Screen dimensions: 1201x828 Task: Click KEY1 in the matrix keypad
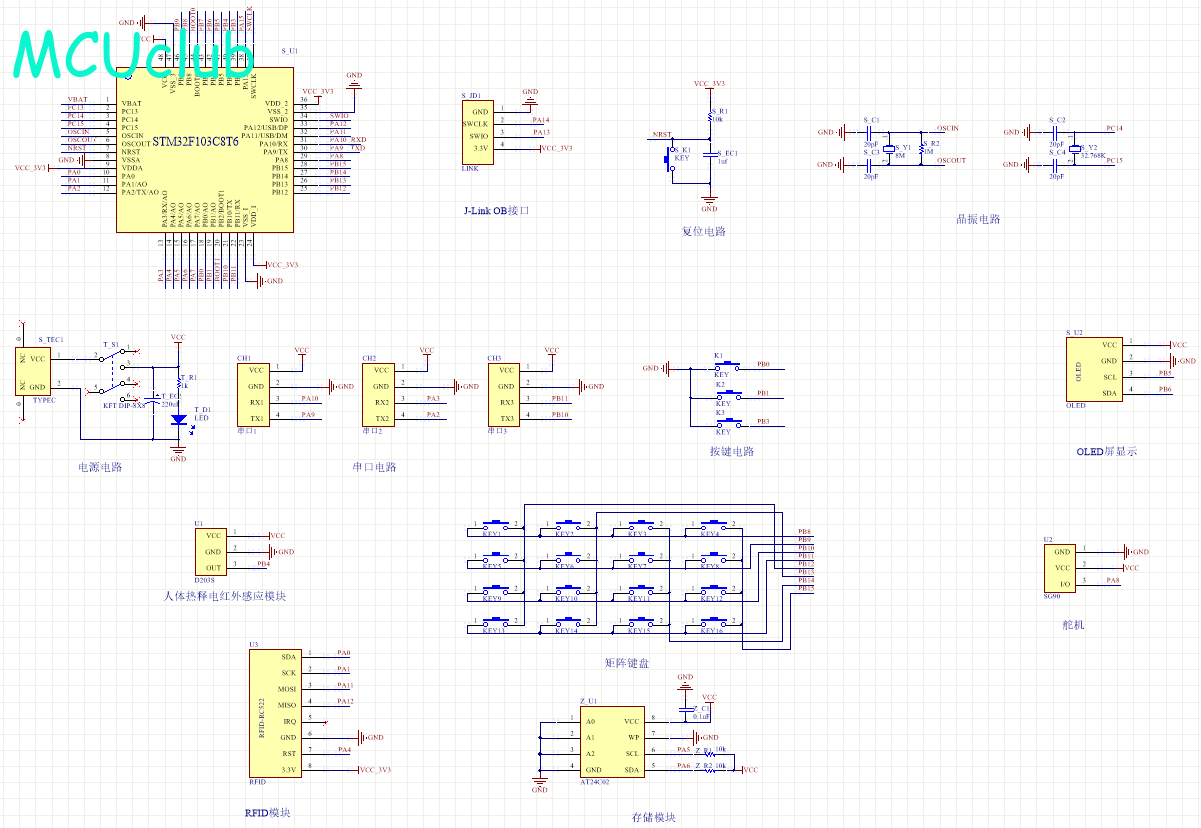[x=496, y=525]
